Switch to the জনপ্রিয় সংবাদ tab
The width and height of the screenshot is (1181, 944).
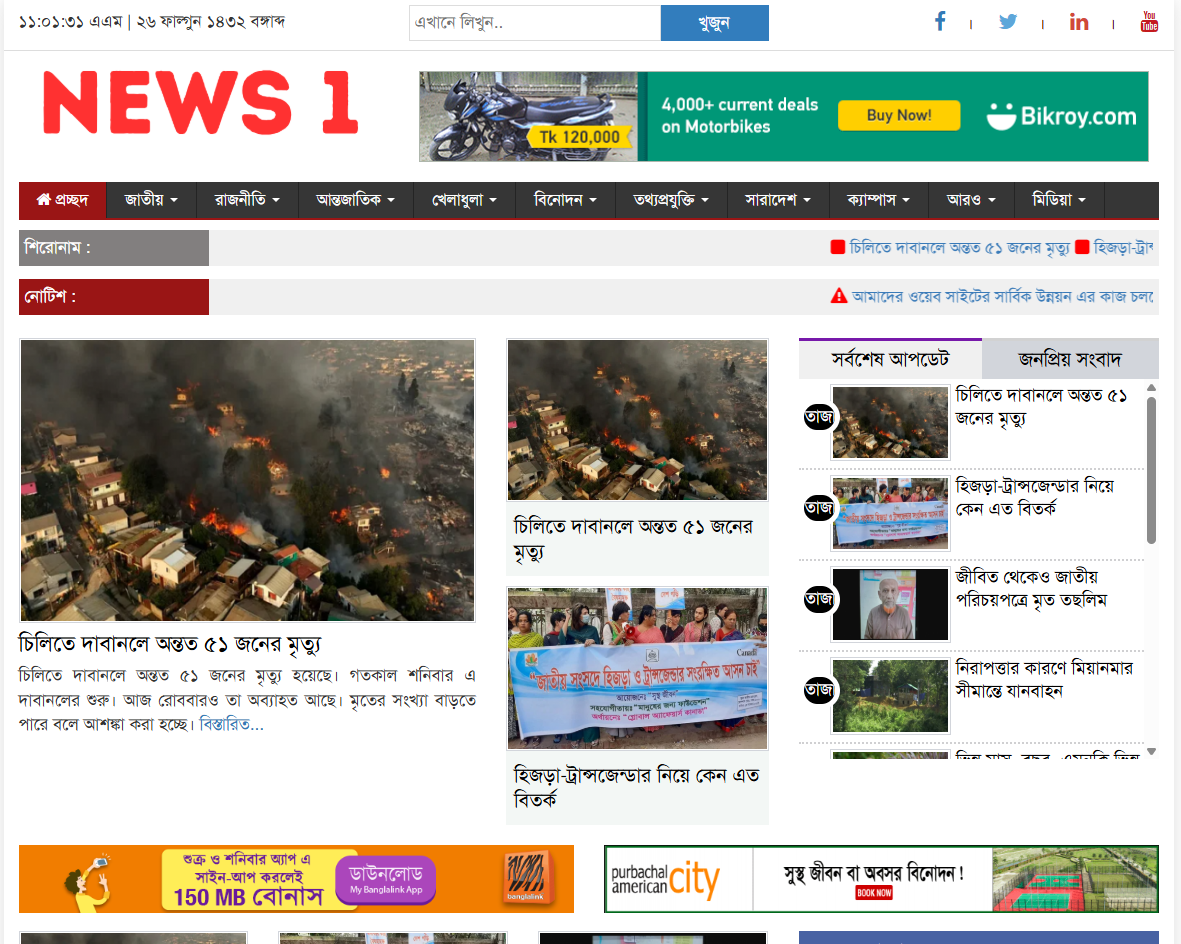tap(1070, 359)
